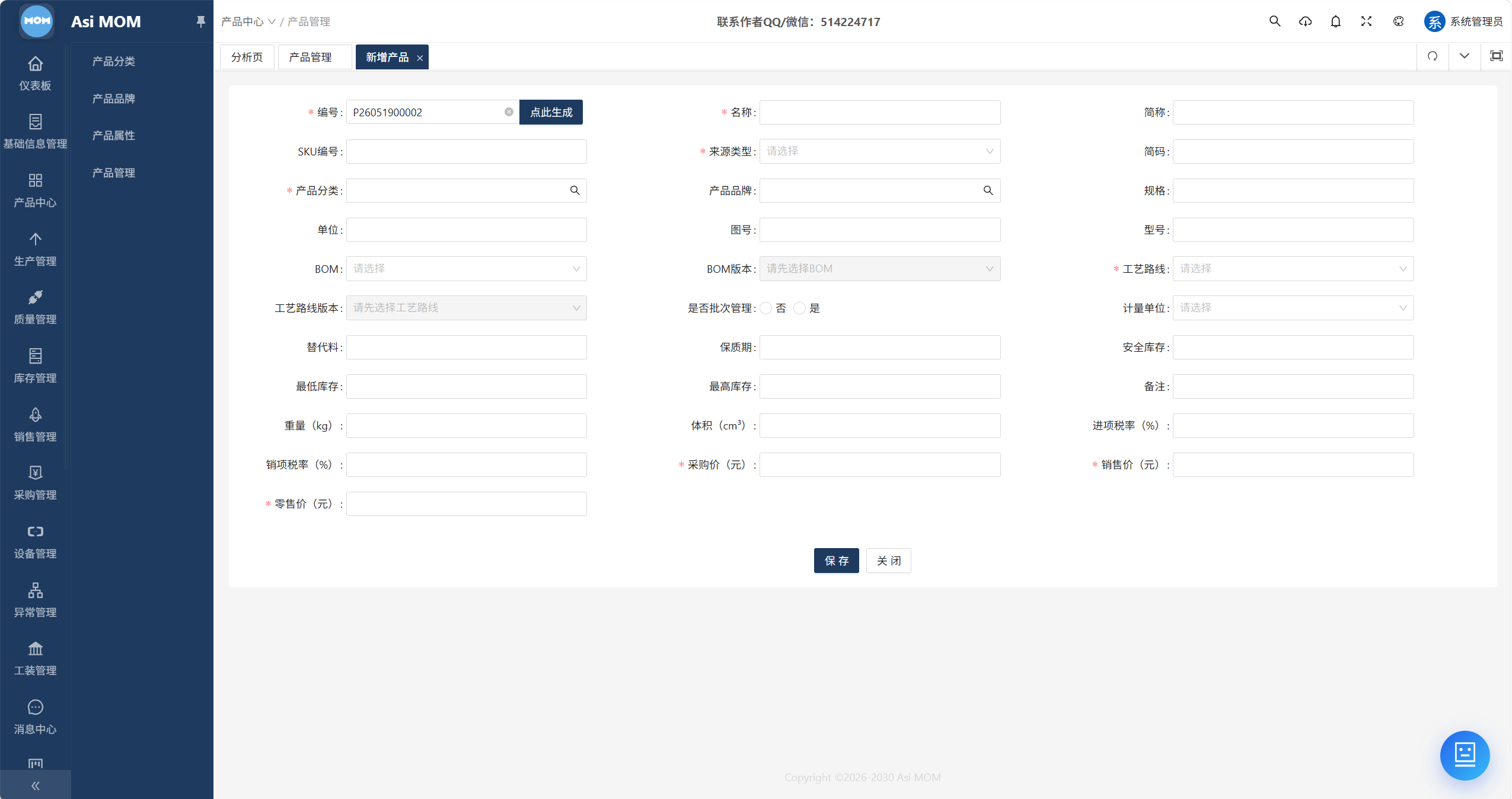This screenshot has height=799, width=1512.
Task: Open notifications bell icon
Action: (x=1335, y=21)
